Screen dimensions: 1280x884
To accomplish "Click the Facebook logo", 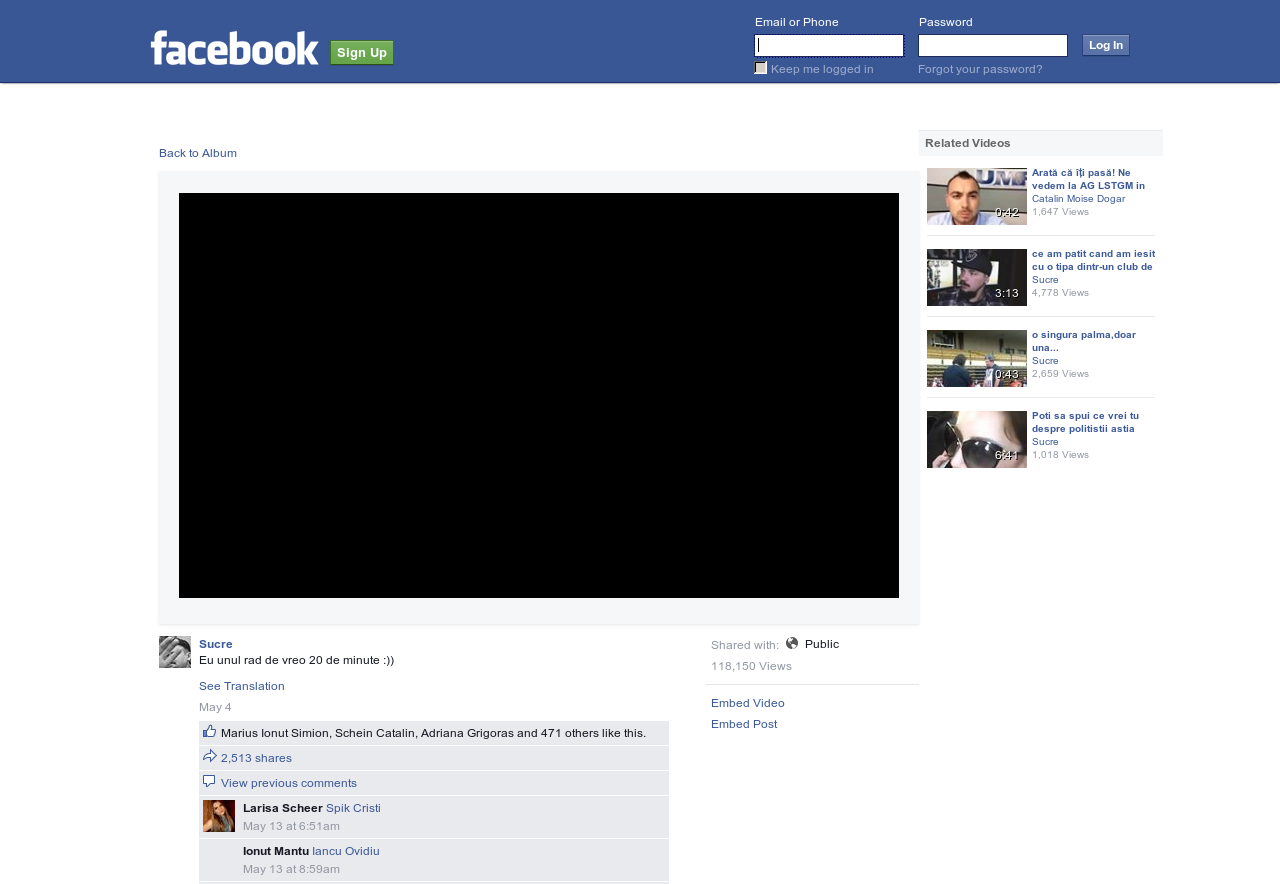I will [235, 48].
